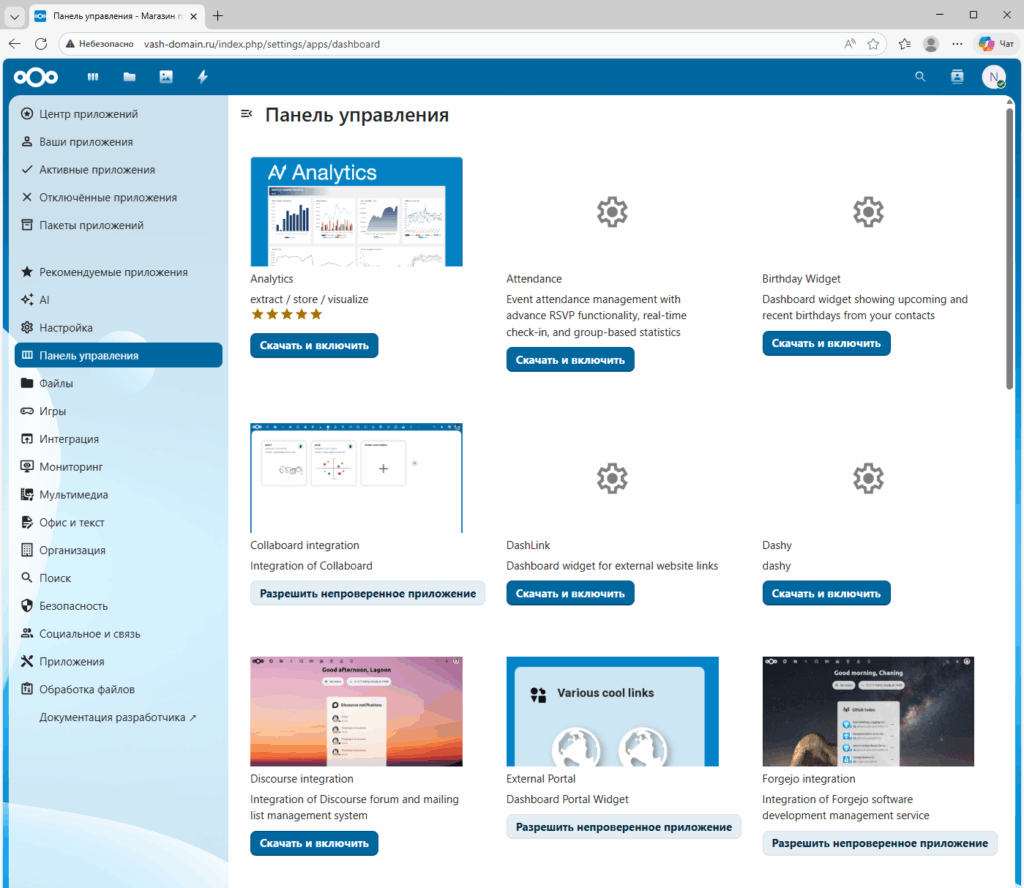
Task: Select the Отключённые приложения category
Action: (x=108, y=197)
